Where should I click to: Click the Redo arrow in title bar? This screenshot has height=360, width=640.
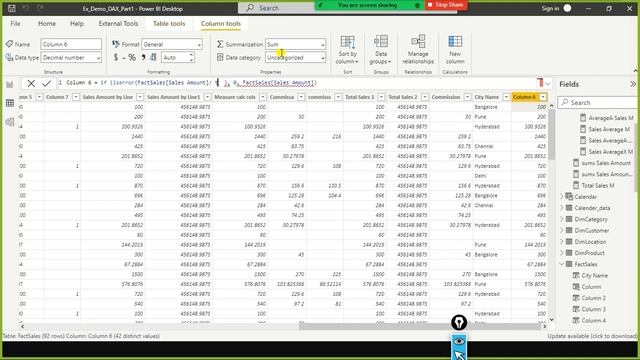tap(40, 8)
